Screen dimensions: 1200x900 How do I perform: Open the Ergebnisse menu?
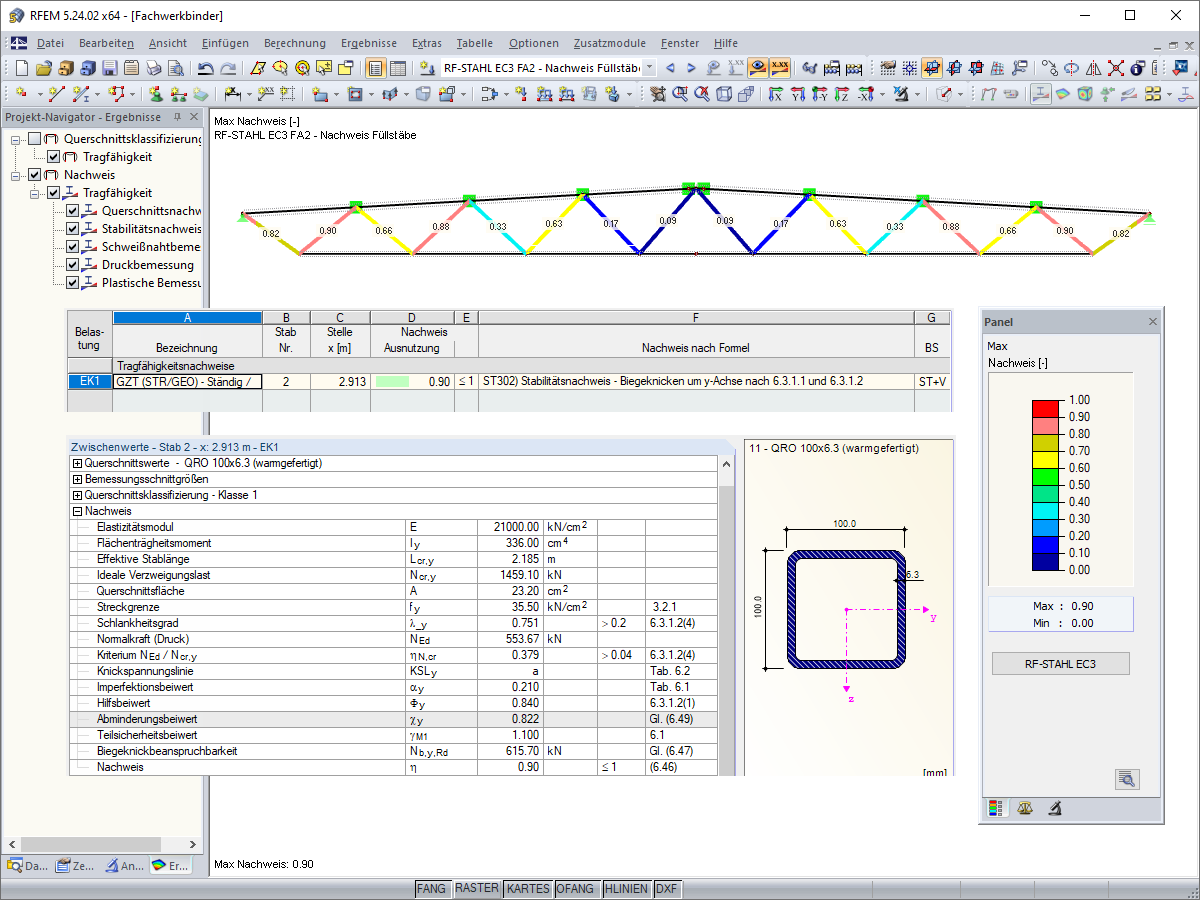point(369,43)
